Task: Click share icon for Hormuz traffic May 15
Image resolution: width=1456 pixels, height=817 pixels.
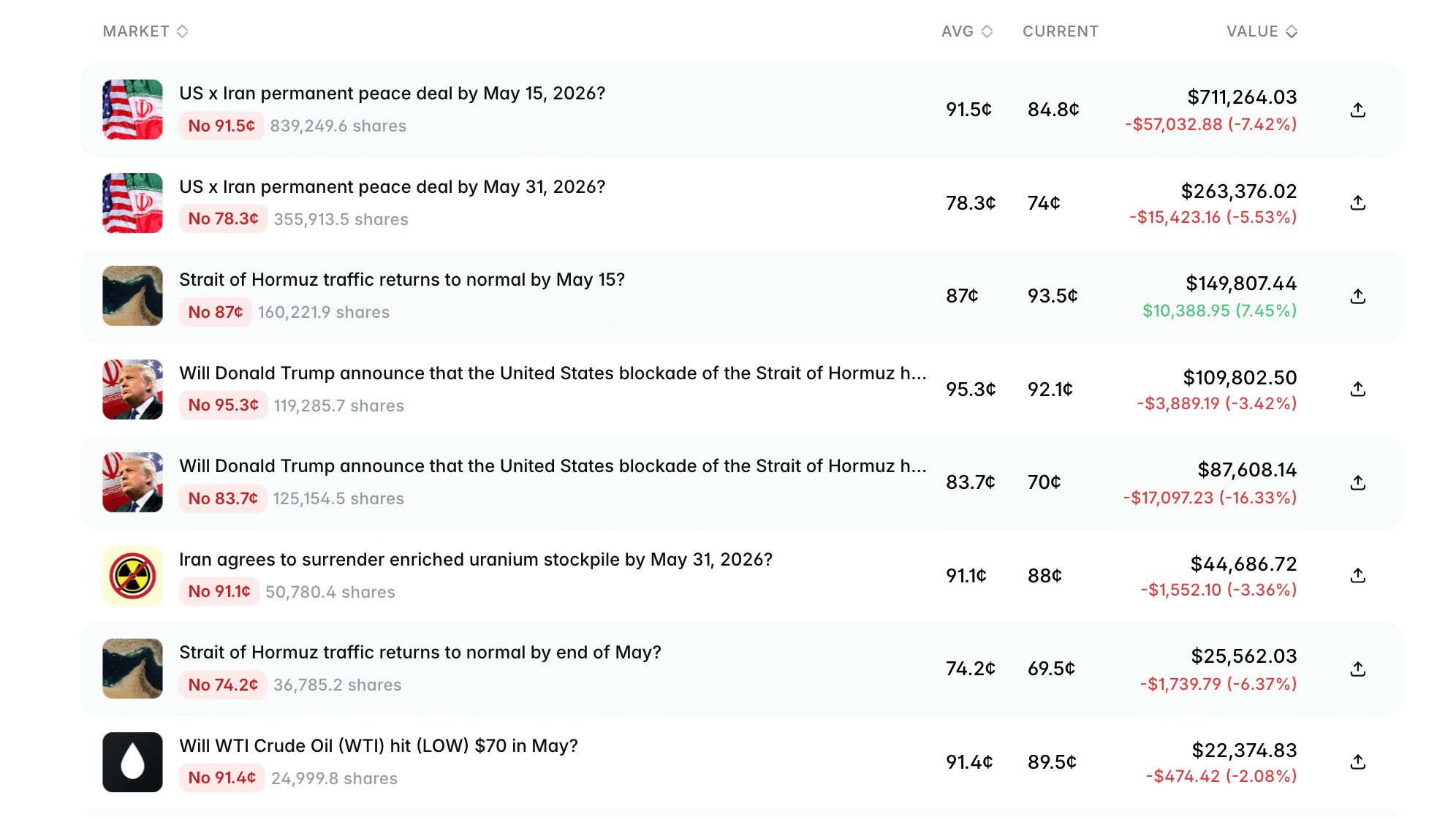Action: tap(1357, 296)
